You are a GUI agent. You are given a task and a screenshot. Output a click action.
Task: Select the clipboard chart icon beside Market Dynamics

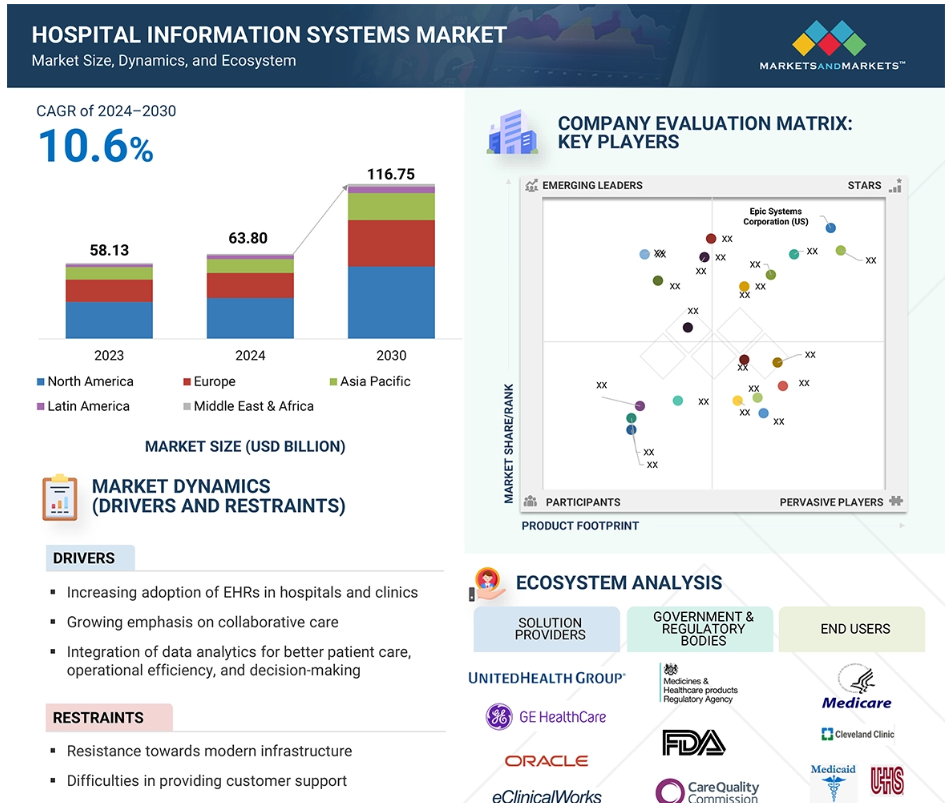tap(59, 498)
